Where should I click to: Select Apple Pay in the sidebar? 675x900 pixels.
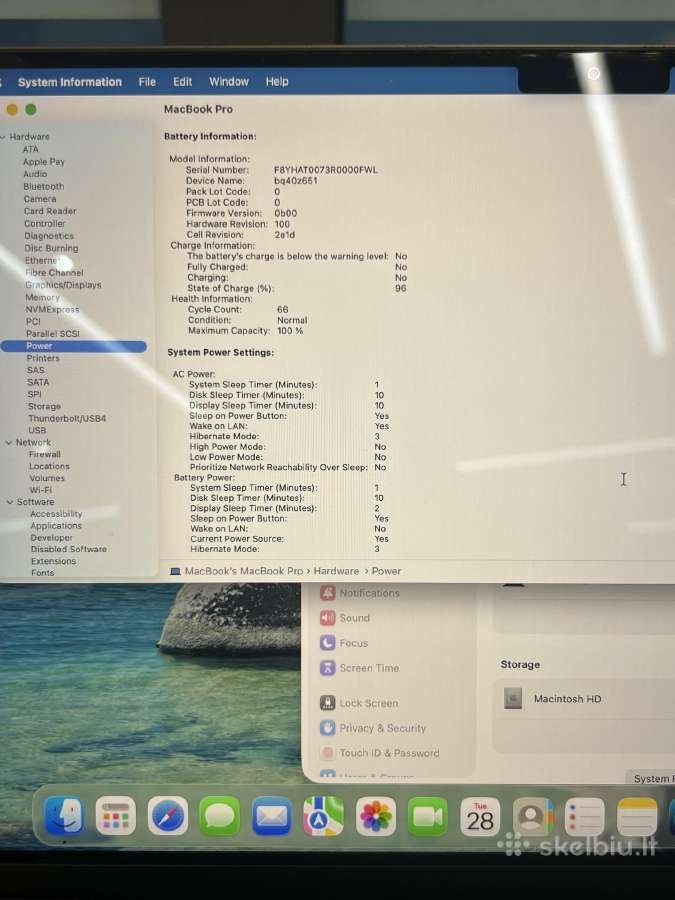coord(44,162)
